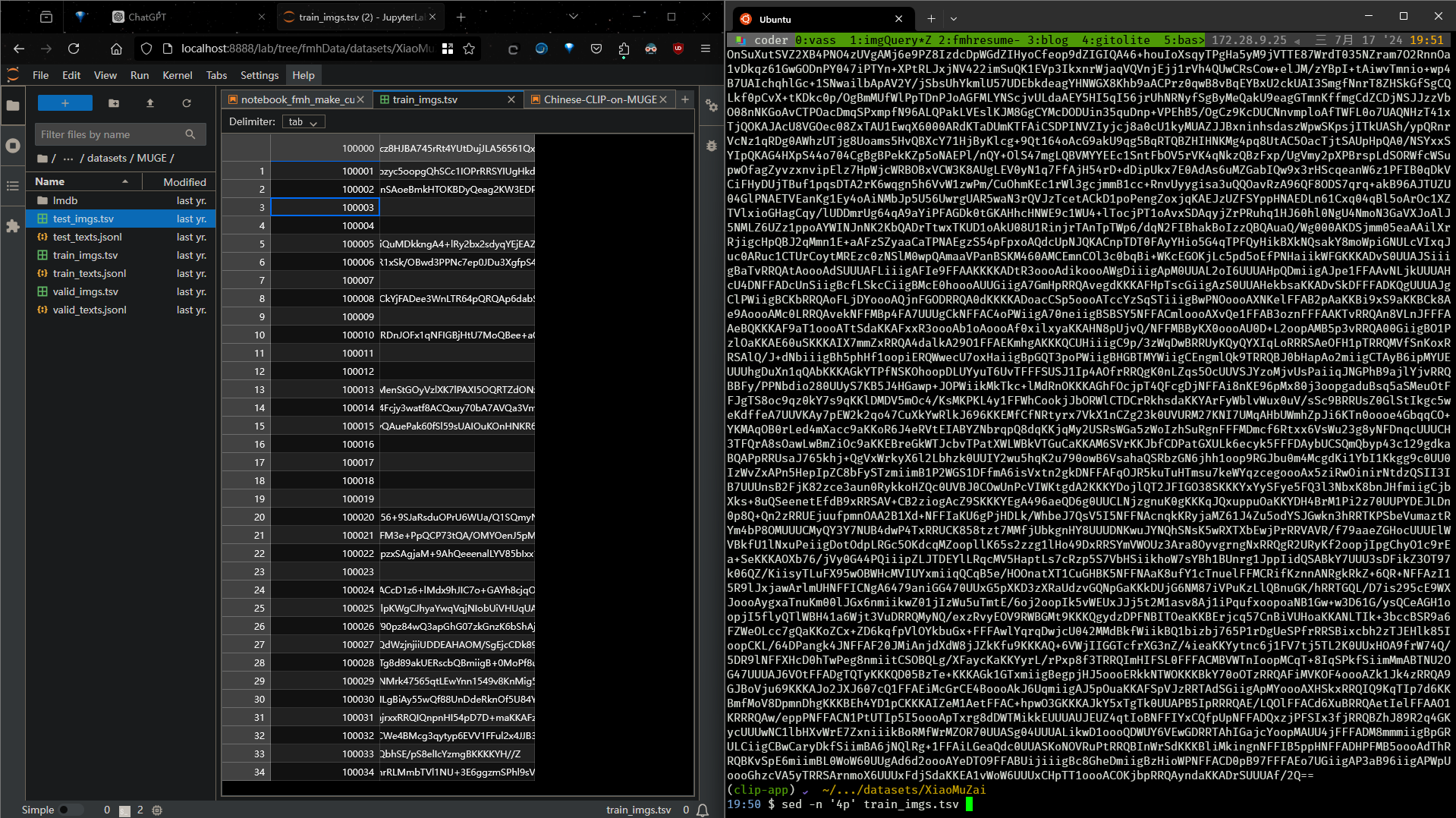
Task: Open a new browser tab
Action: [x=461, y=17]
